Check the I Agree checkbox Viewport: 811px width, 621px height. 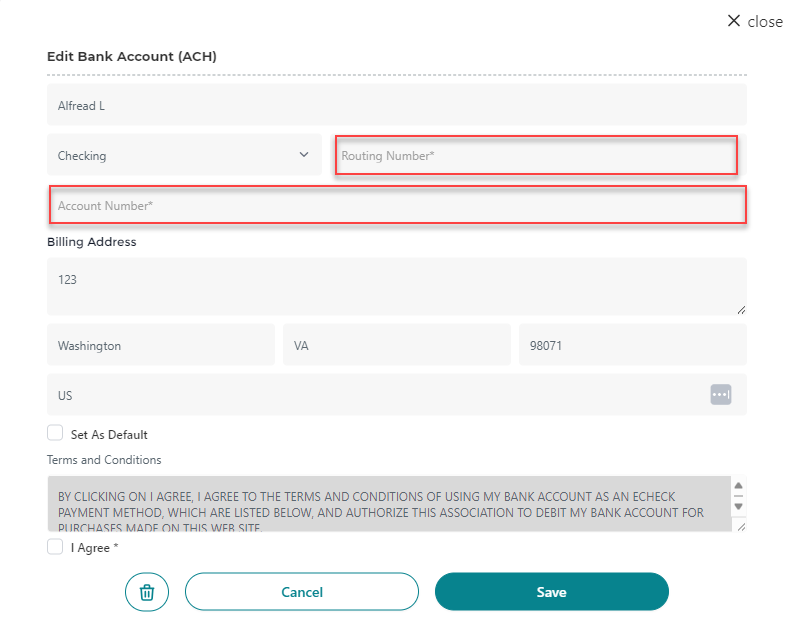point(55,547)
